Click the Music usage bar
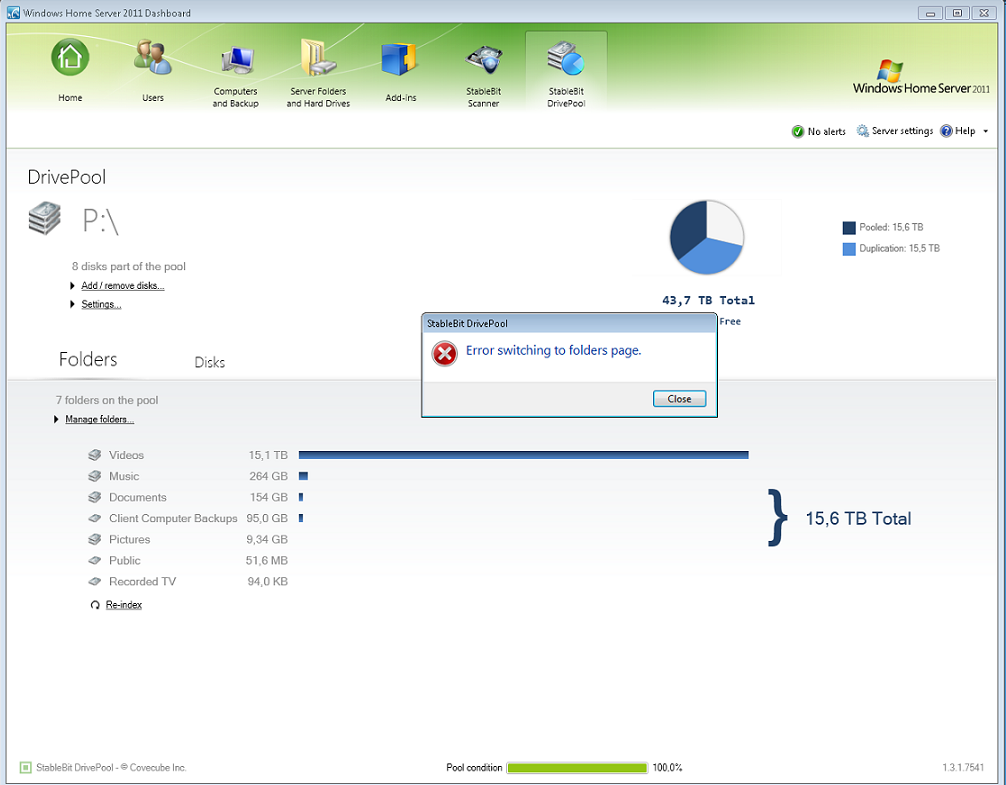 click(x=303, y=476)
